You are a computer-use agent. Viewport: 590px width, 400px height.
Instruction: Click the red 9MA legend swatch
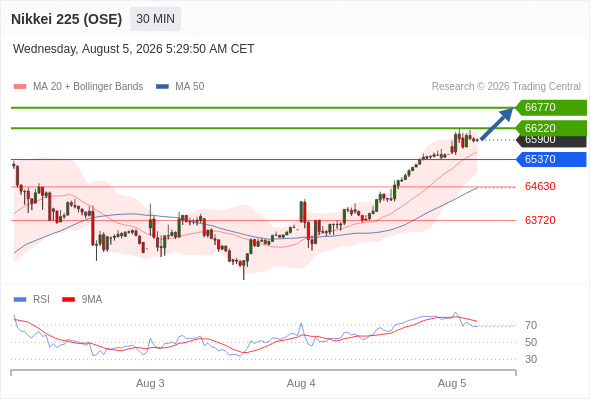click(68, 300)
